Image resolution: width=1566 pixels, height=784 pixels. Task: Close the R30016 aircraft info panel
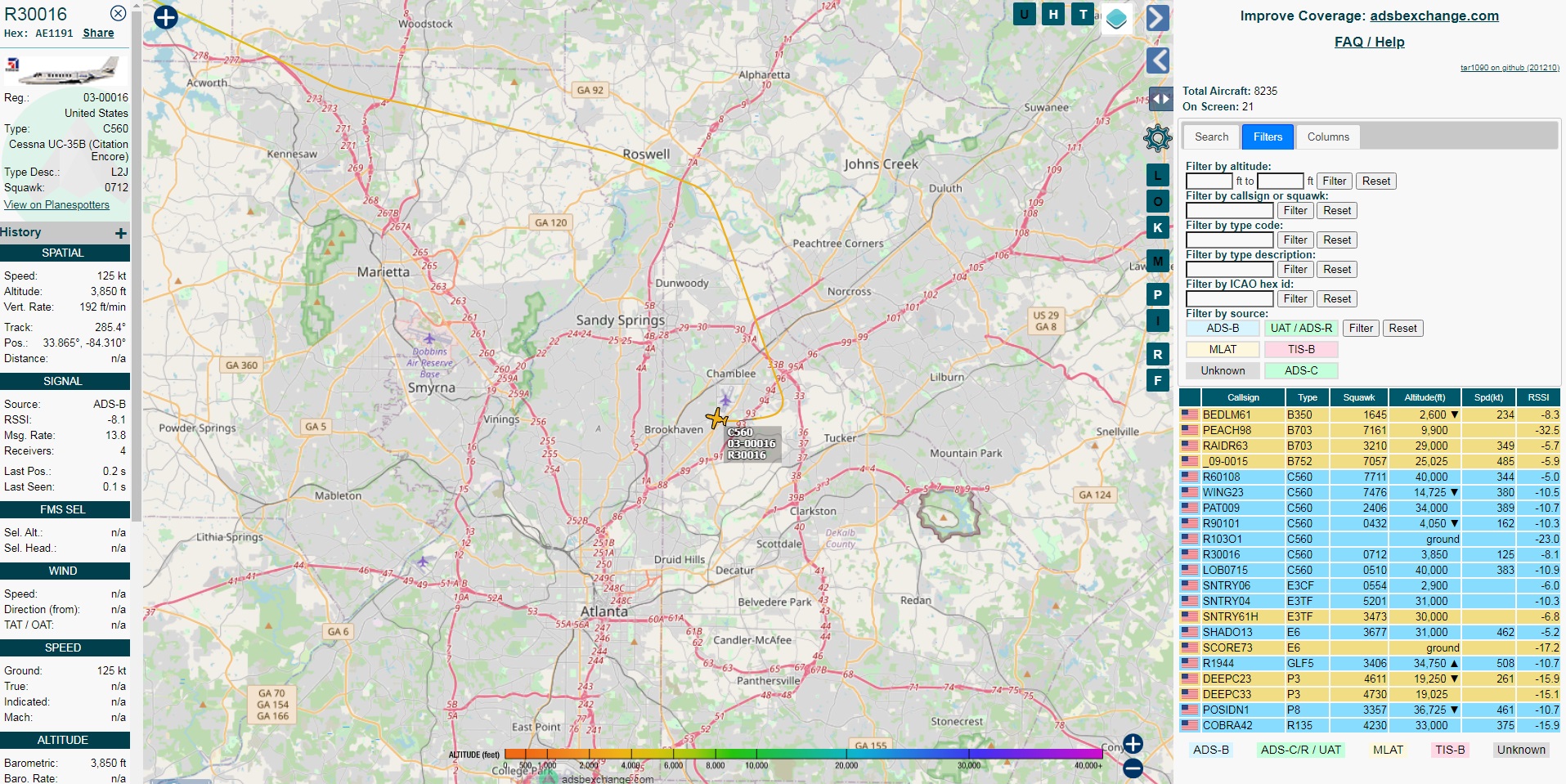tap(119, 13)
